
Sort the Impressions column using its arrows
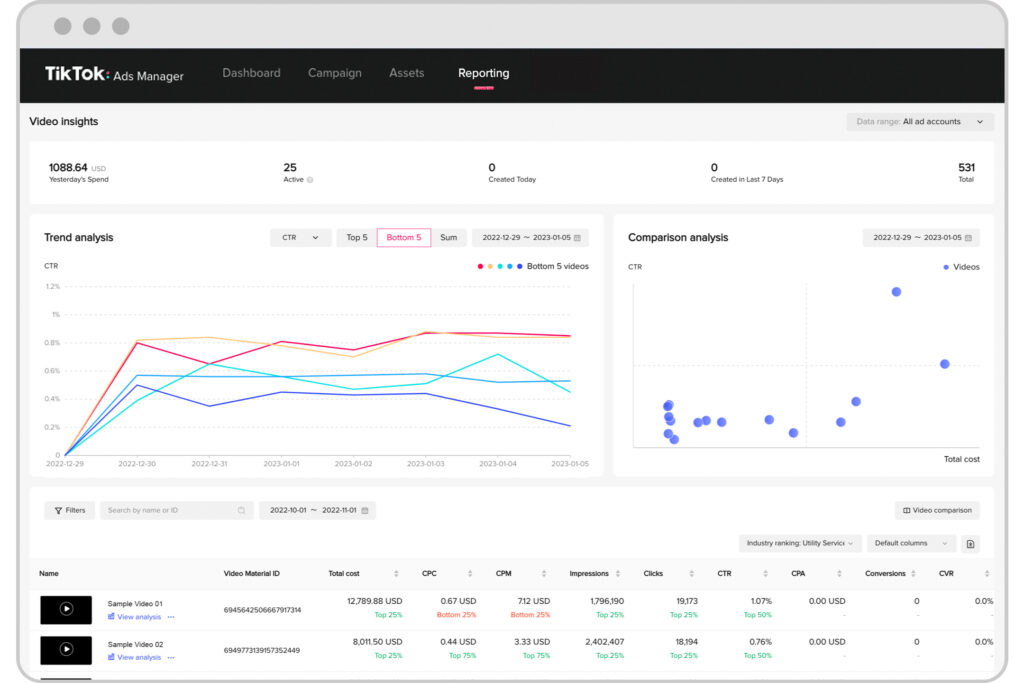coord(617,574)
